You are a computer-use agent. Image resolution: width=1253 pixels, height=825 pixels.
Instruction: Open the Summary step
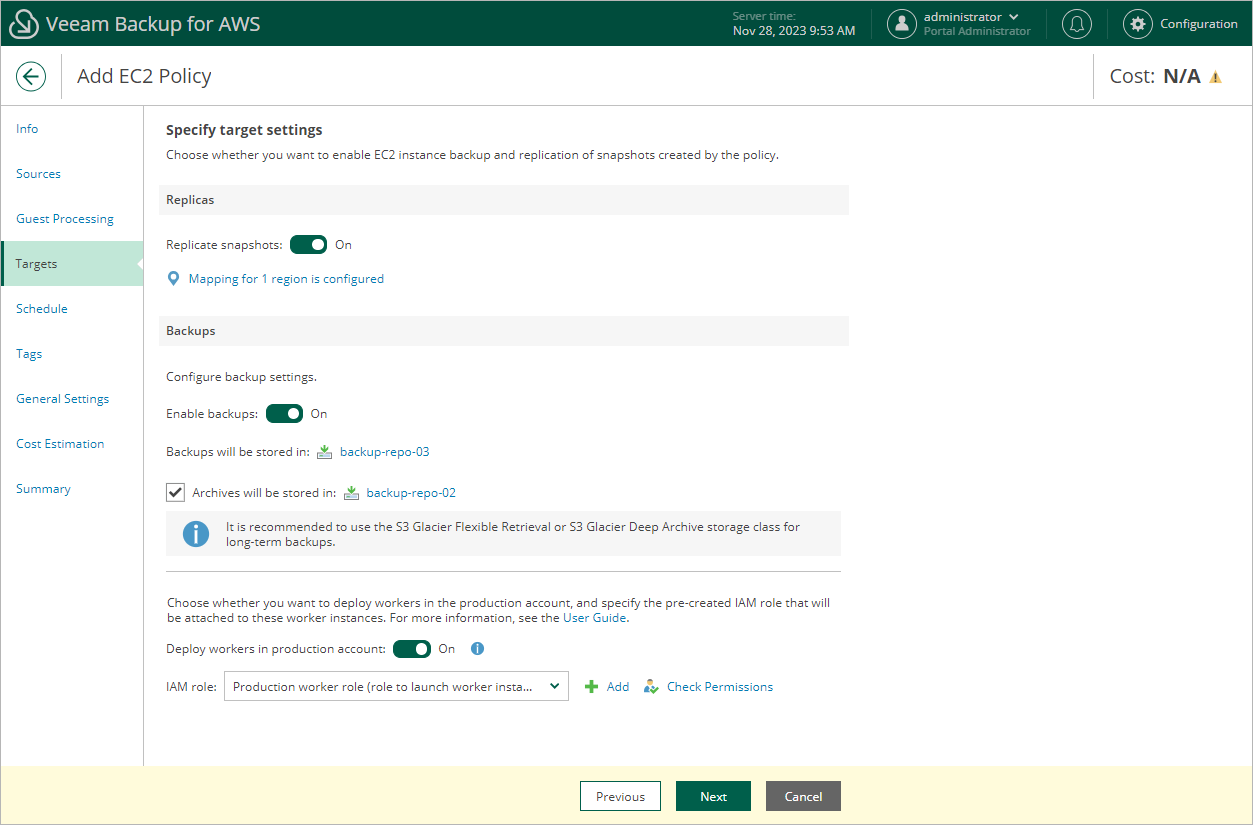(x=43, y=489)
